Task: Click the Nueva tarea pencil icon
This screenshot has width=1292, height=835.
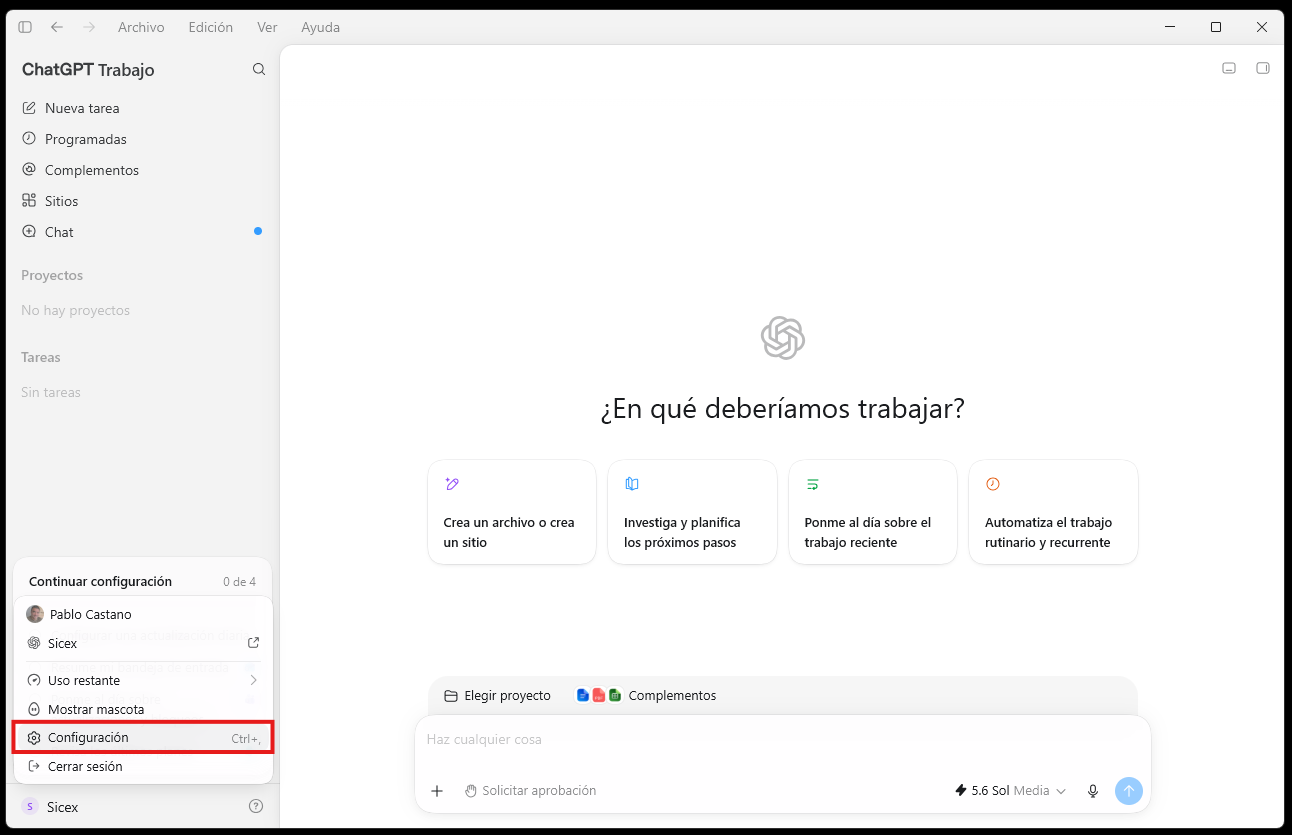Action: (x=29, y=108)
